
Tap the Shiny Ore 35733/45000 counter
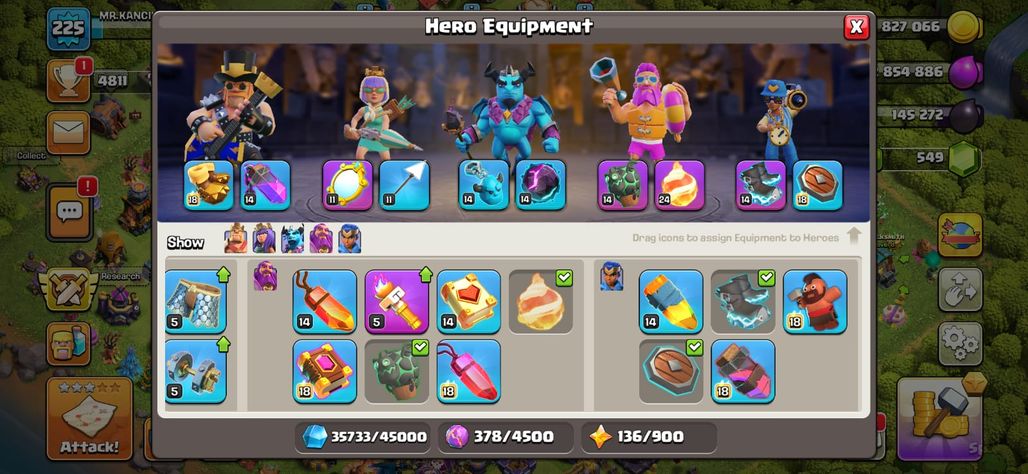[363, 437]
